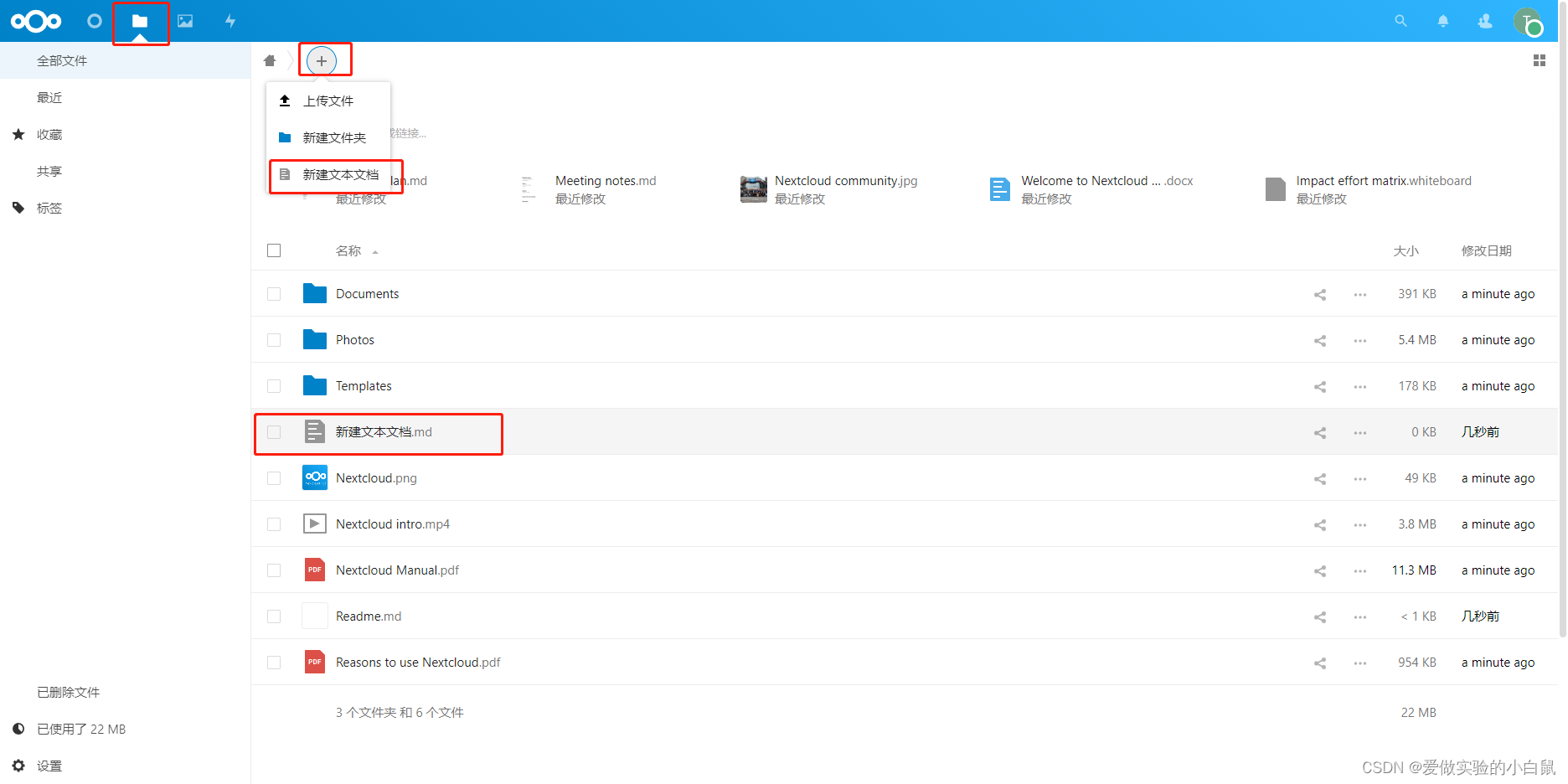This screenshot has height=784, width=1568.
Task: Open Recent (最近) in sidebar
Action: coord(125,97)
